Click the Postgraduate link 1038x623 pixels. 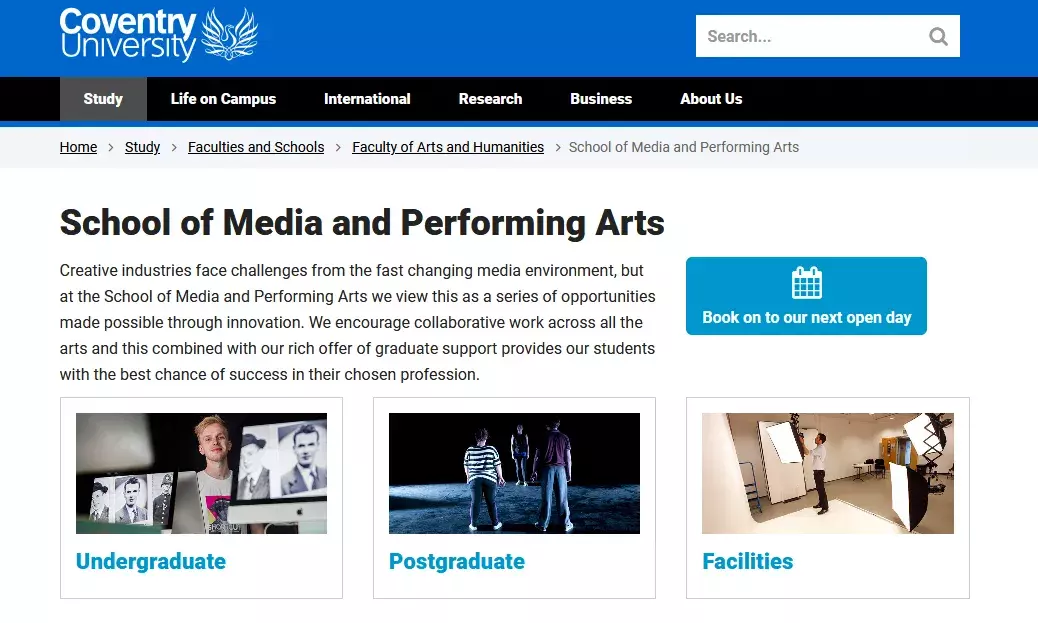coord(457,561)
